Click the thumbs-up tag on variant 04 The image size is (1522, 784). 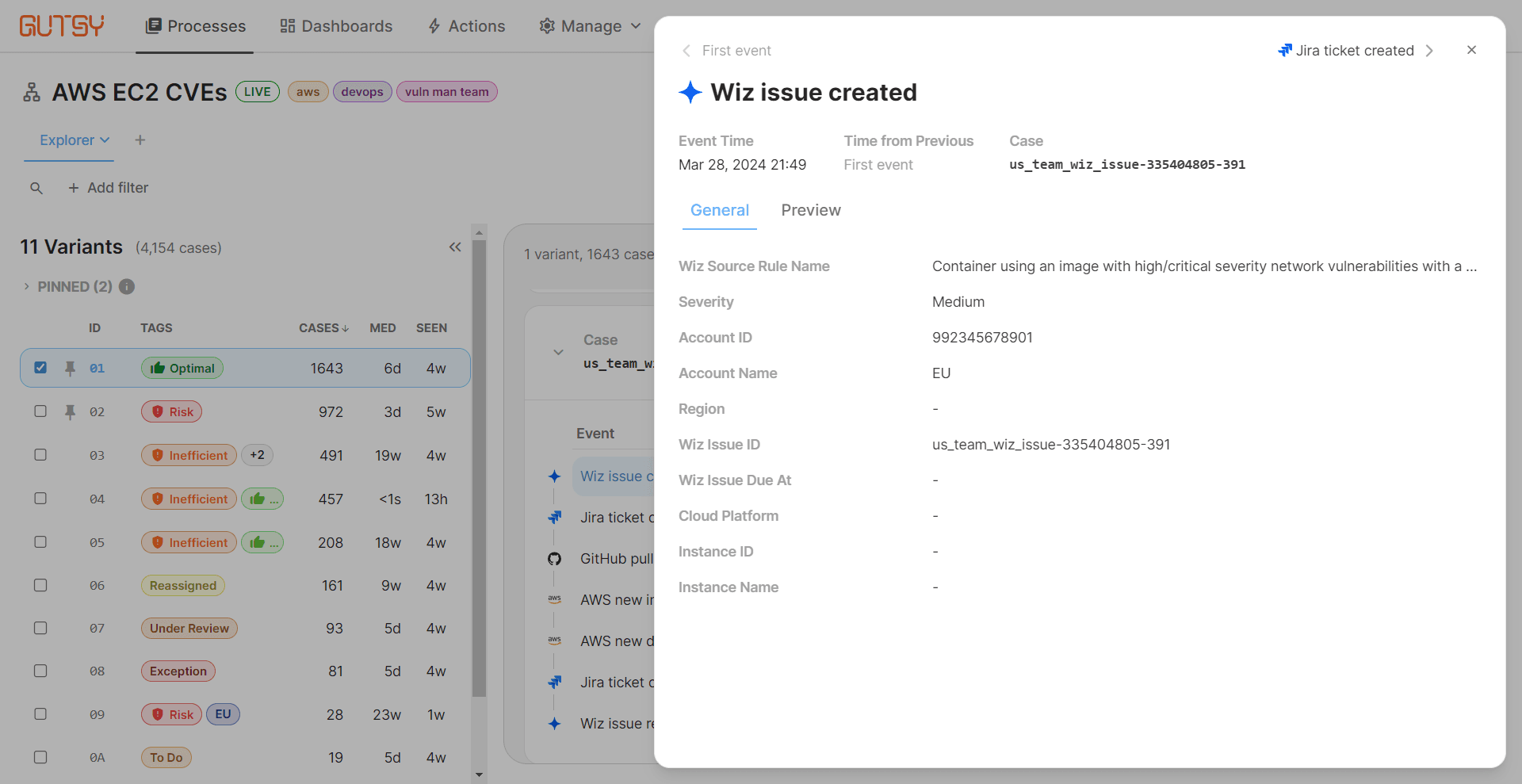click(262, 499)
